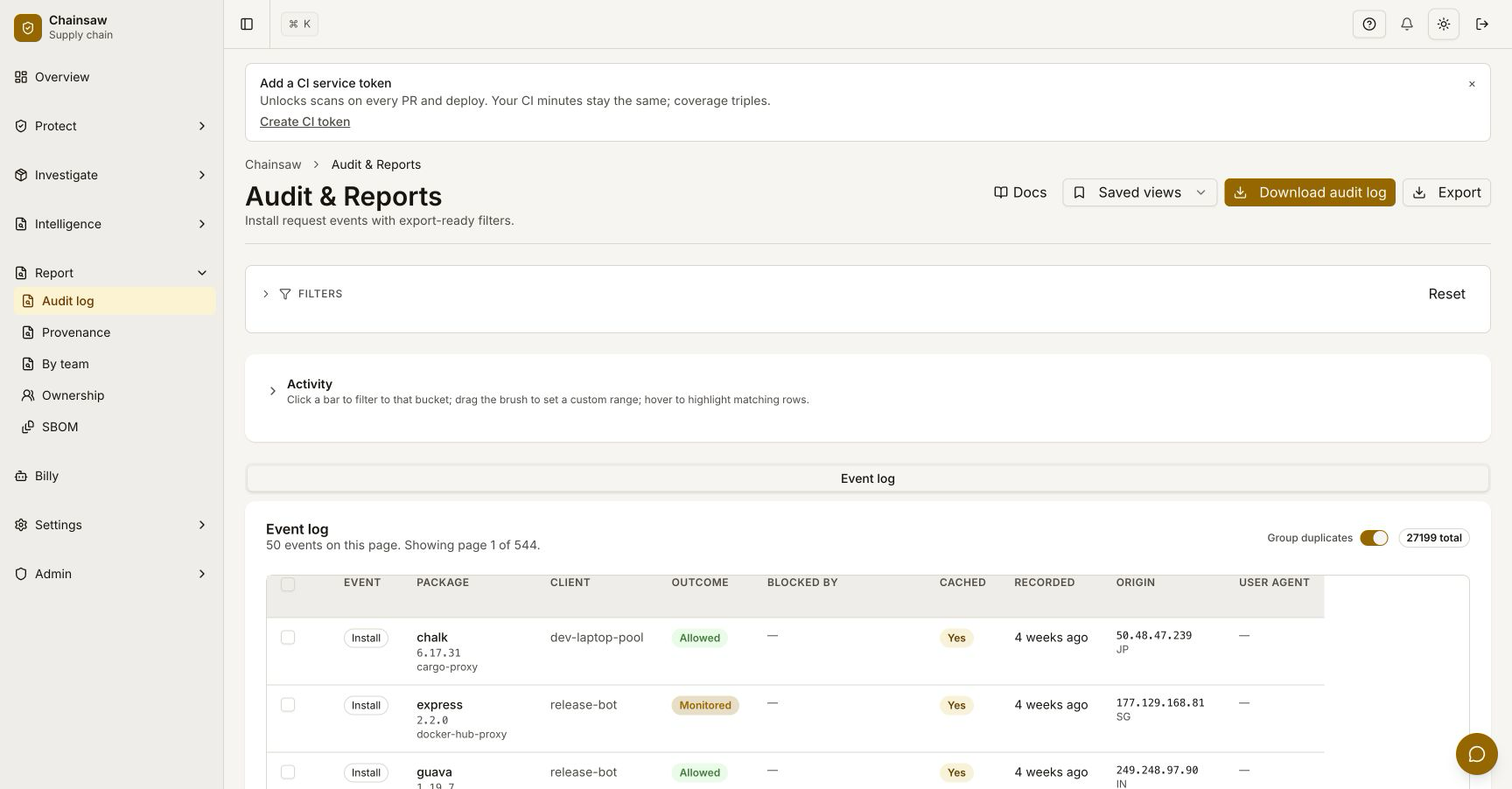Check the chalk row checkbox
The height and width of the screenshot is (789, 1512).
click(288, 638)
